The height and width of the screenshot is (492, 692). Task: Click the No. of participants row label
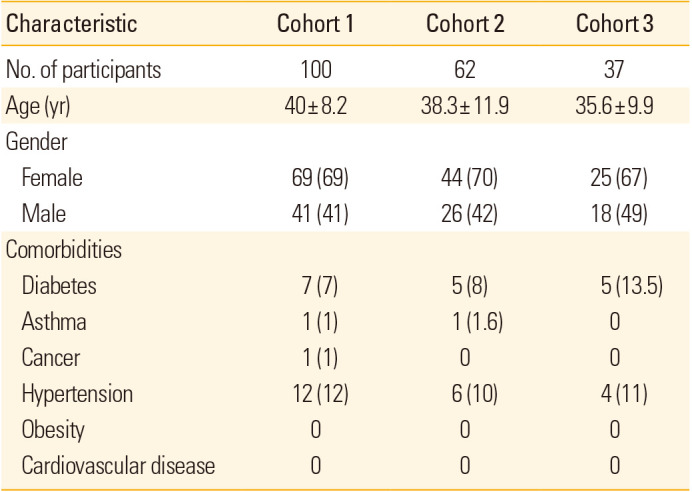(84, 71)
